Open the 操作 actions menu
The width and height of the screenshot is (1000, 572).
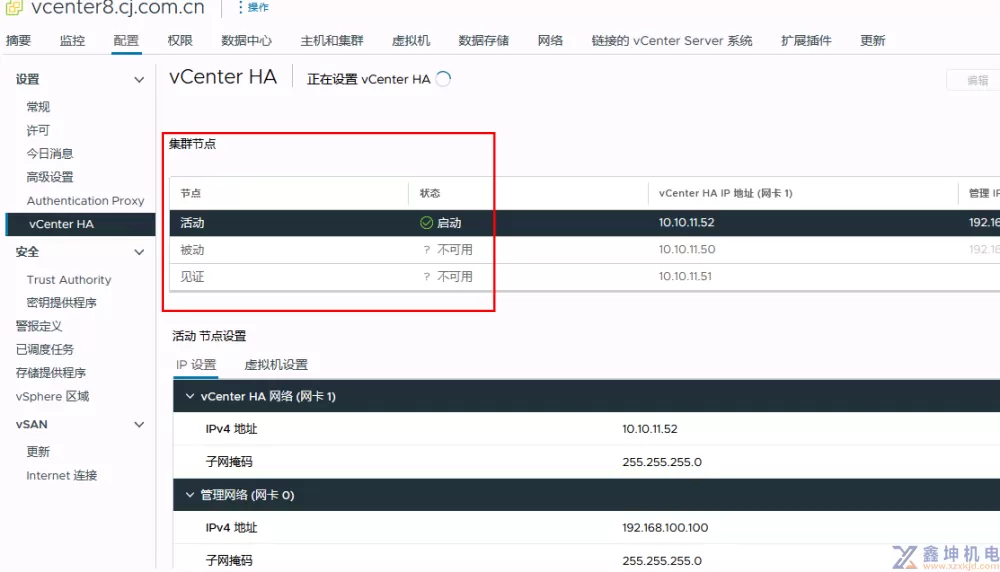point(253,8)
